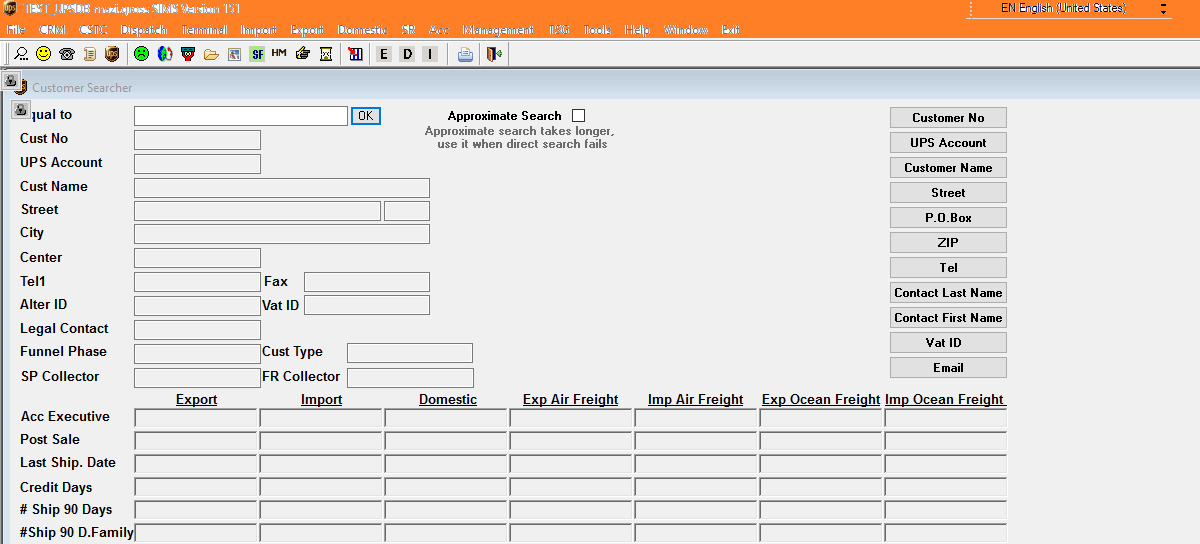Open the yellow folder toolbar icon
Image resolution: width=1200 pixels, height=544 pixels.
[211, 54]
